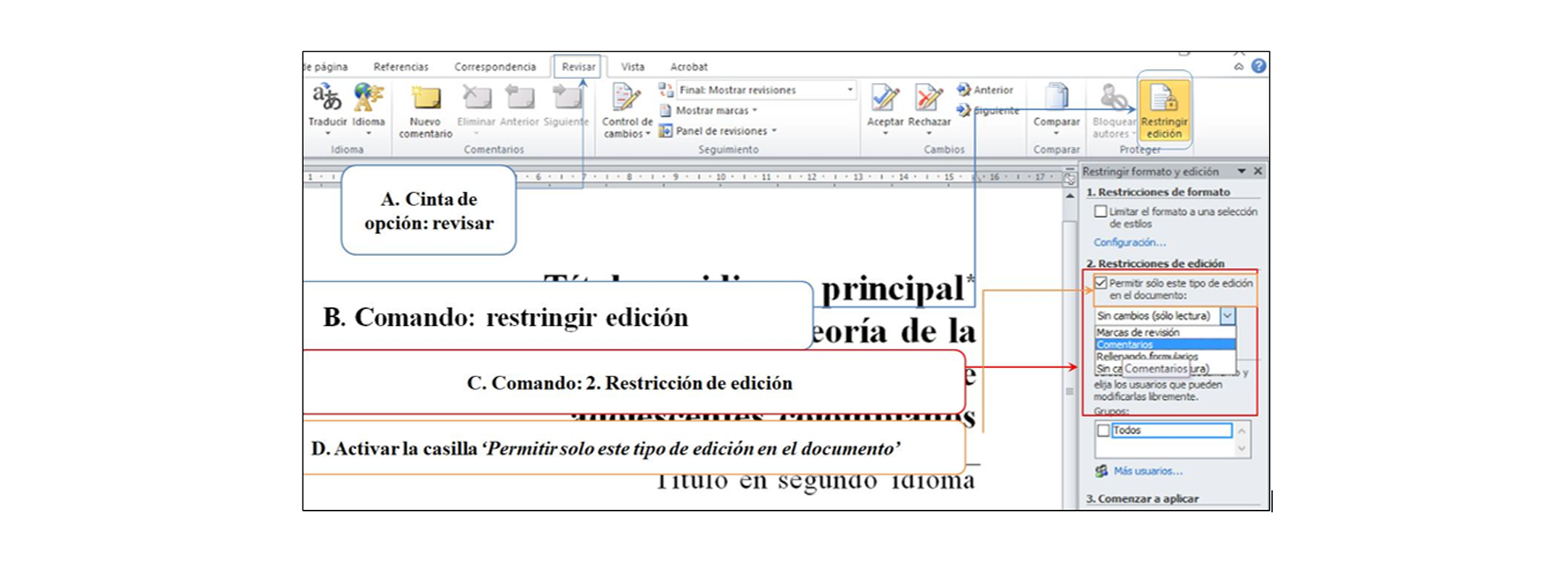Expand Aceptar dropdown arrow
1568x572 pixels.
[x=885, y=134]
